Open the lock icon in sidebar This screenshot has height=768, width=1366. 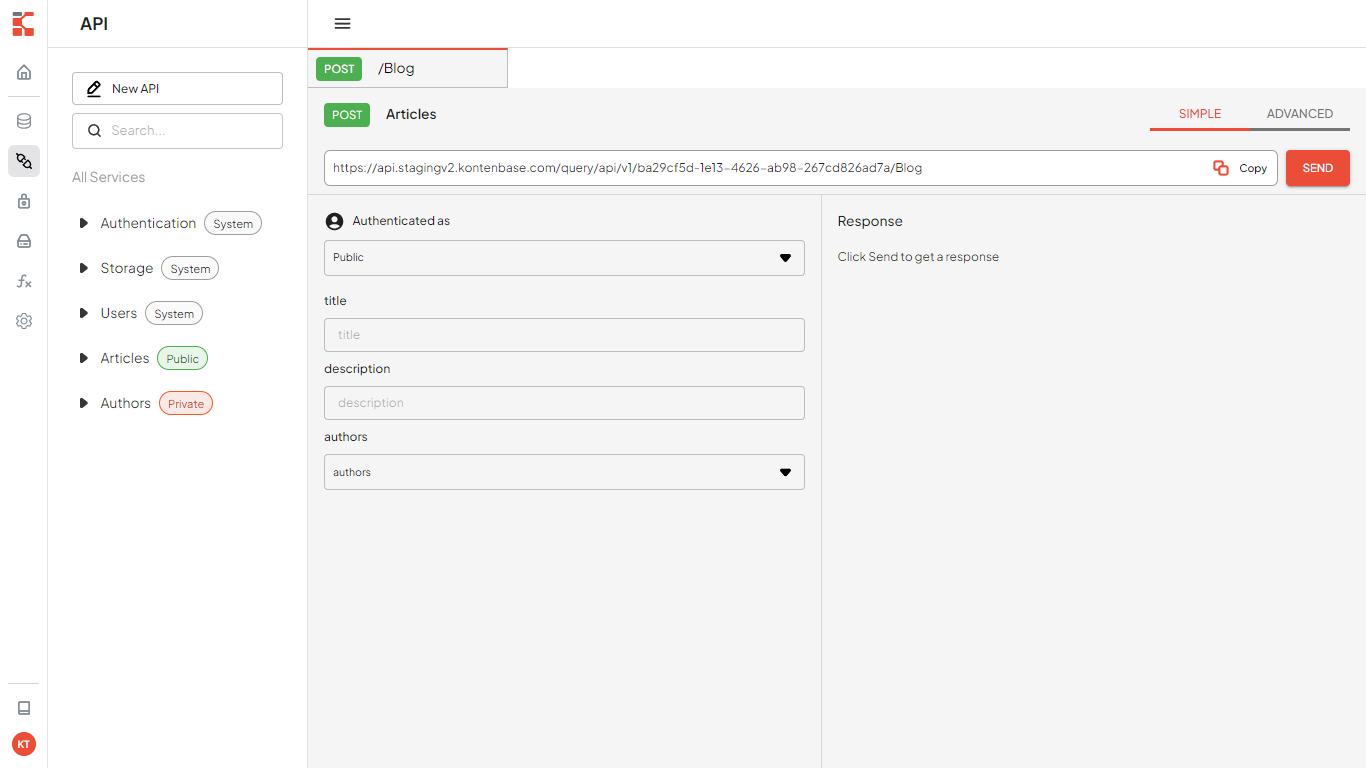pyautogui.click(x=24, y=201)
